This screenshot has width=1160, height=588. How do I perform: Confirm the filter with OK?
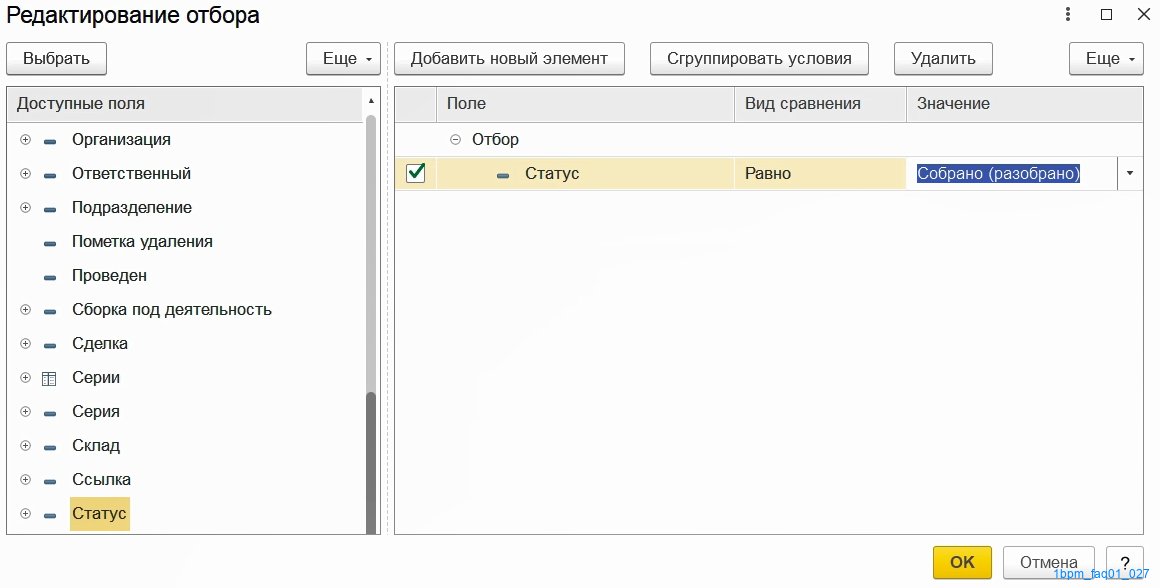coord(962,563)
